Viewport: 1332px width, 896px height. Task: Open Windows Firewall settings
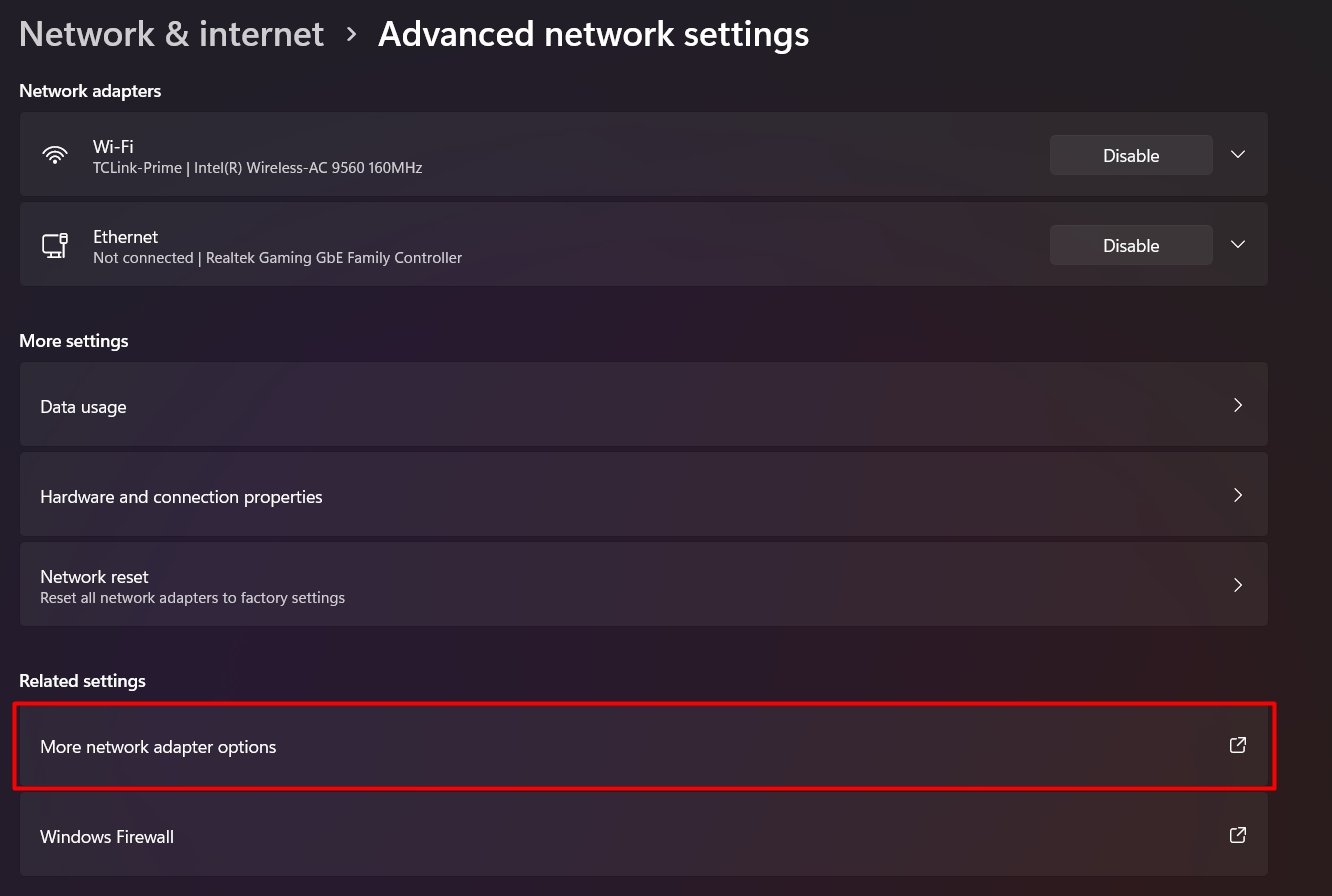107,837
